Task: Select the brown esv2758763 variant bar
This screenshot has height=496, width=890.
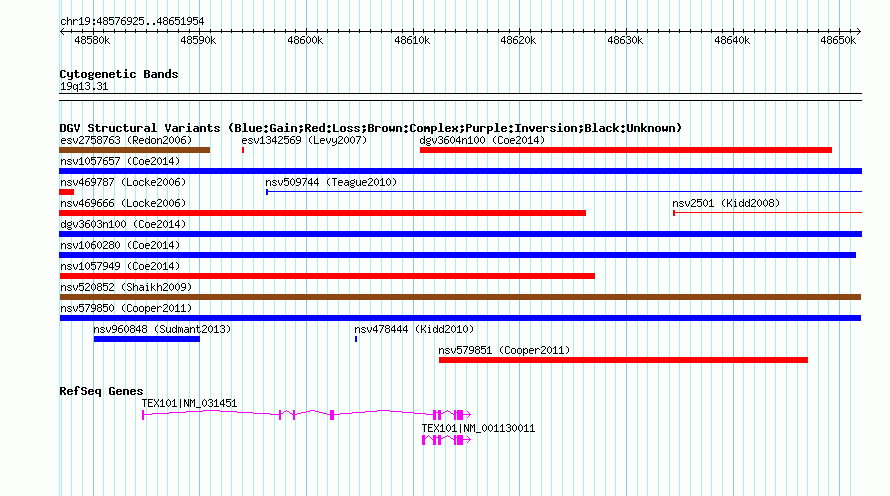Action: pos(135,150)
